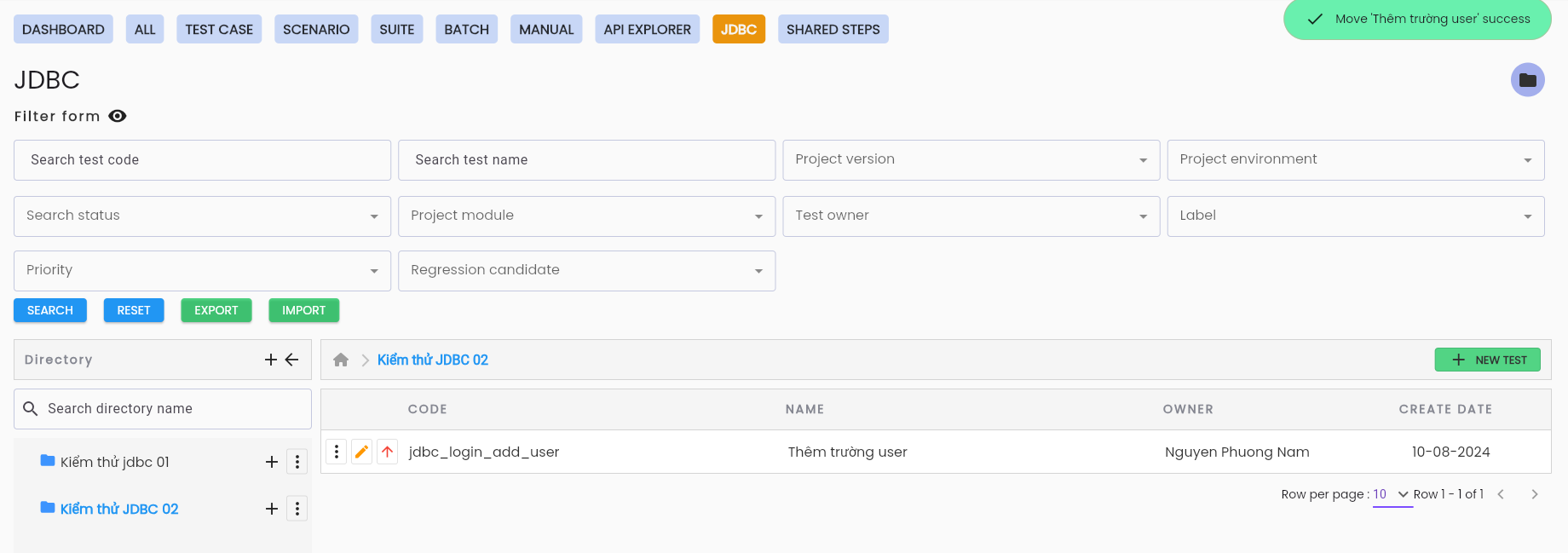Click the SEARCH button
This screenshot has width=1568, height=553.
tap(50, 310)
